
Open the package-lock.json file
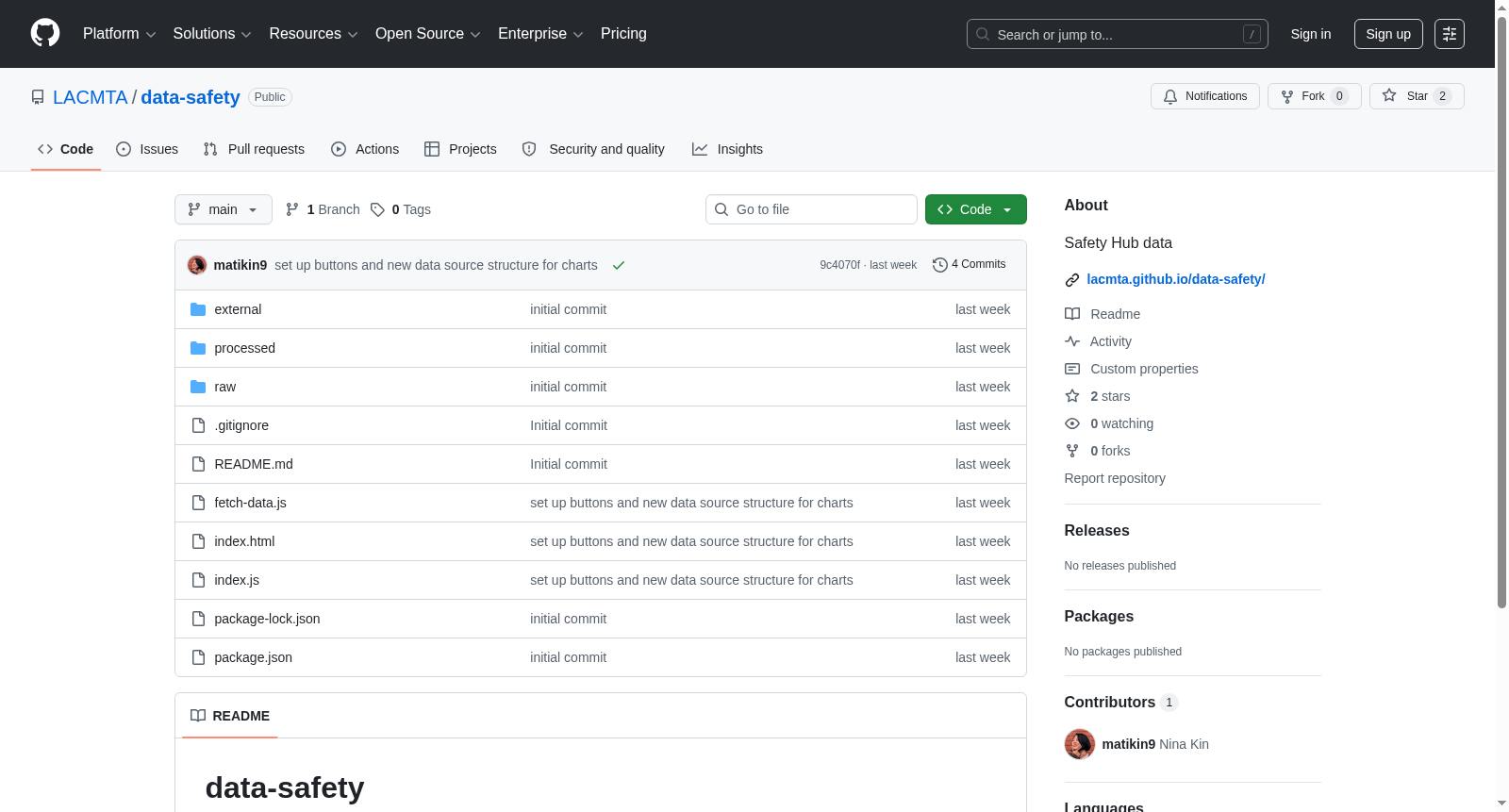pyautogui.click(x=267, y=619)
